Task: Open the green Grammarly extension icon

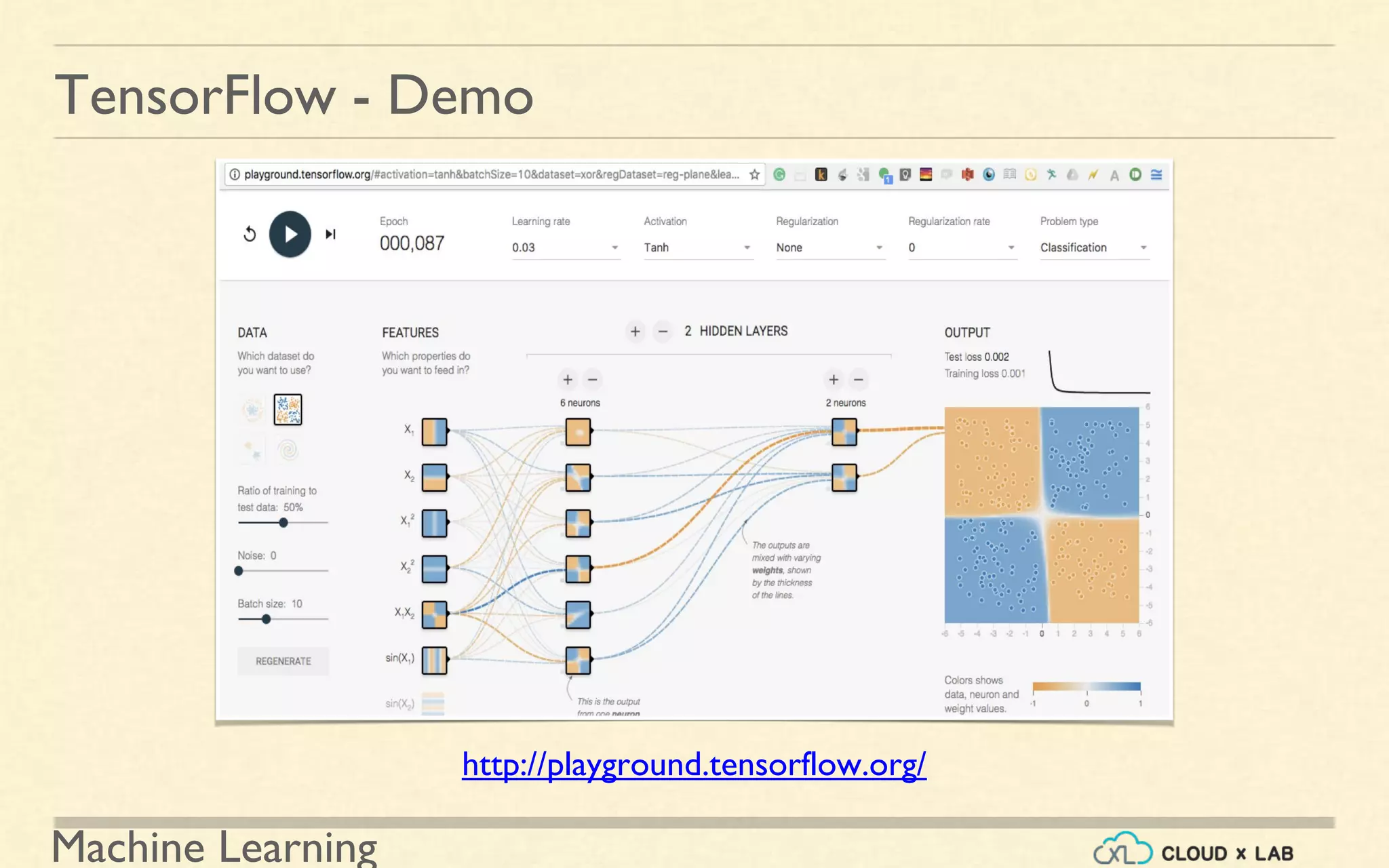Action: (x=779, y=174)
